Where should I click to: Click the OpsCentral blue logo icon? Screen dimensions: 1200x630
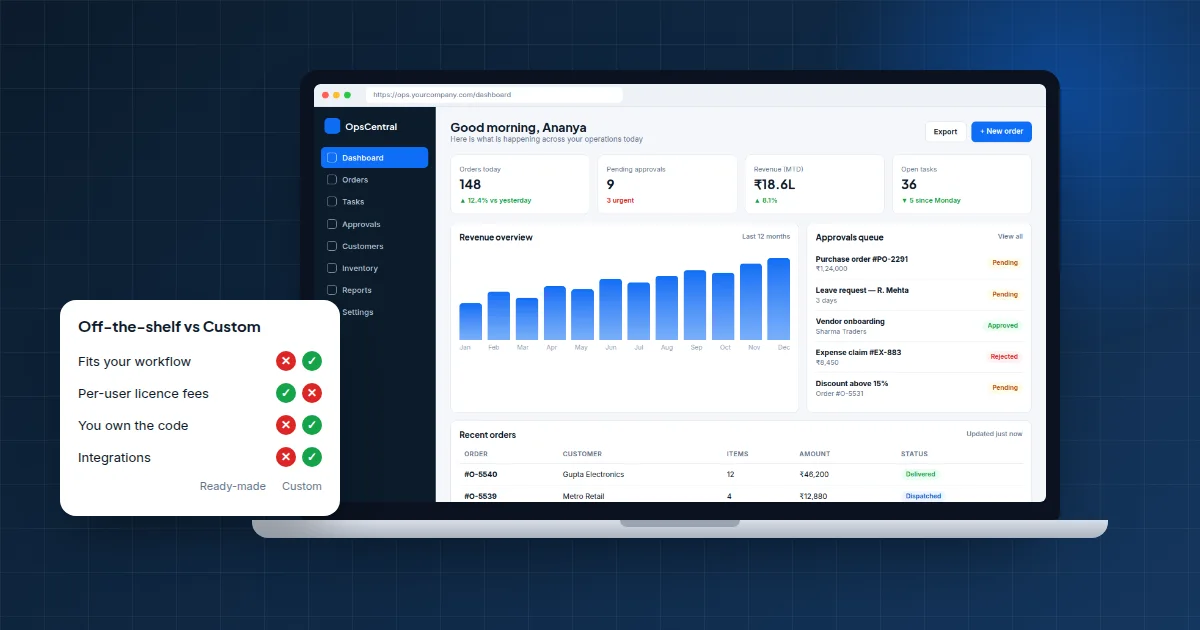coord(333,126)
